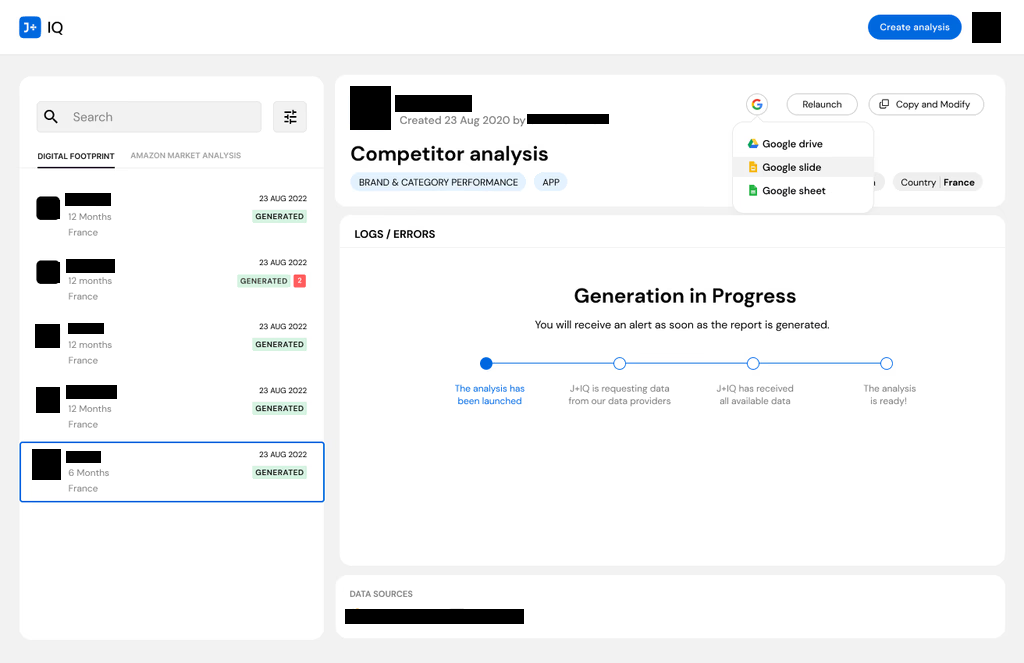Click the magnifying glass icon in the search bar

click(x=51, y=117)
